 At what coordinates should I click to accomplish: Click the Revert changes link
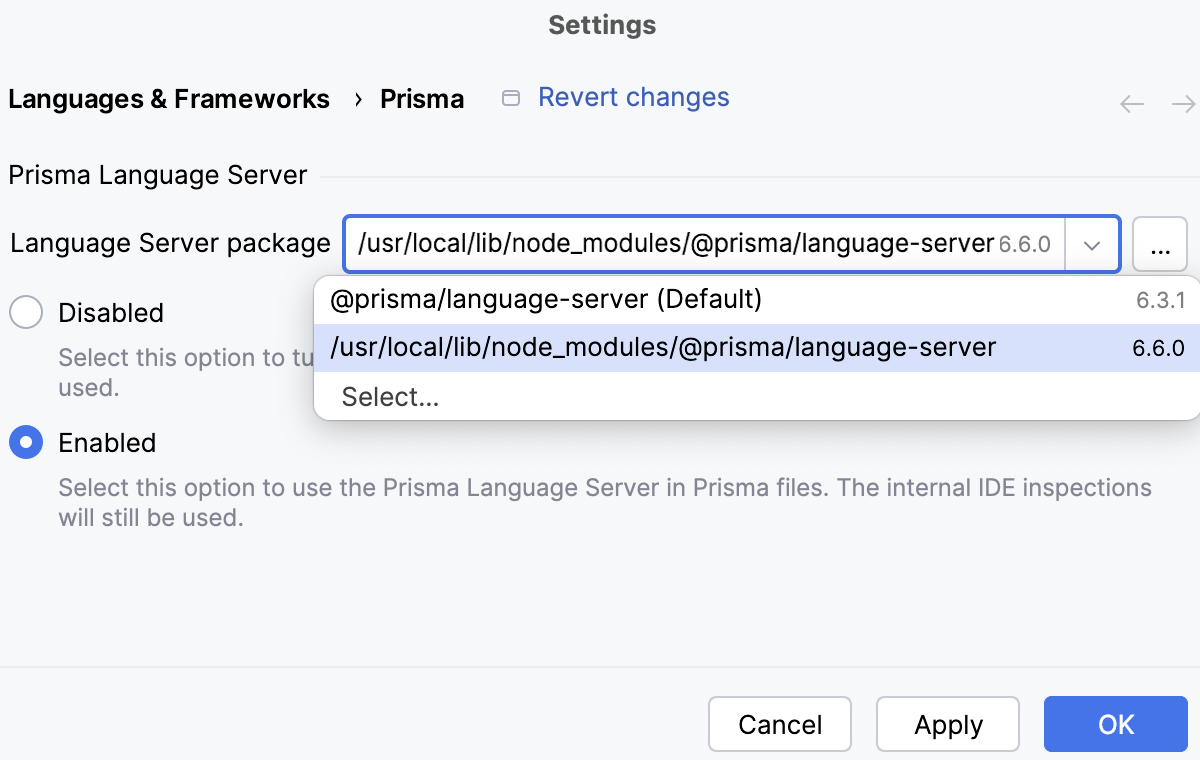pos(634,97)
